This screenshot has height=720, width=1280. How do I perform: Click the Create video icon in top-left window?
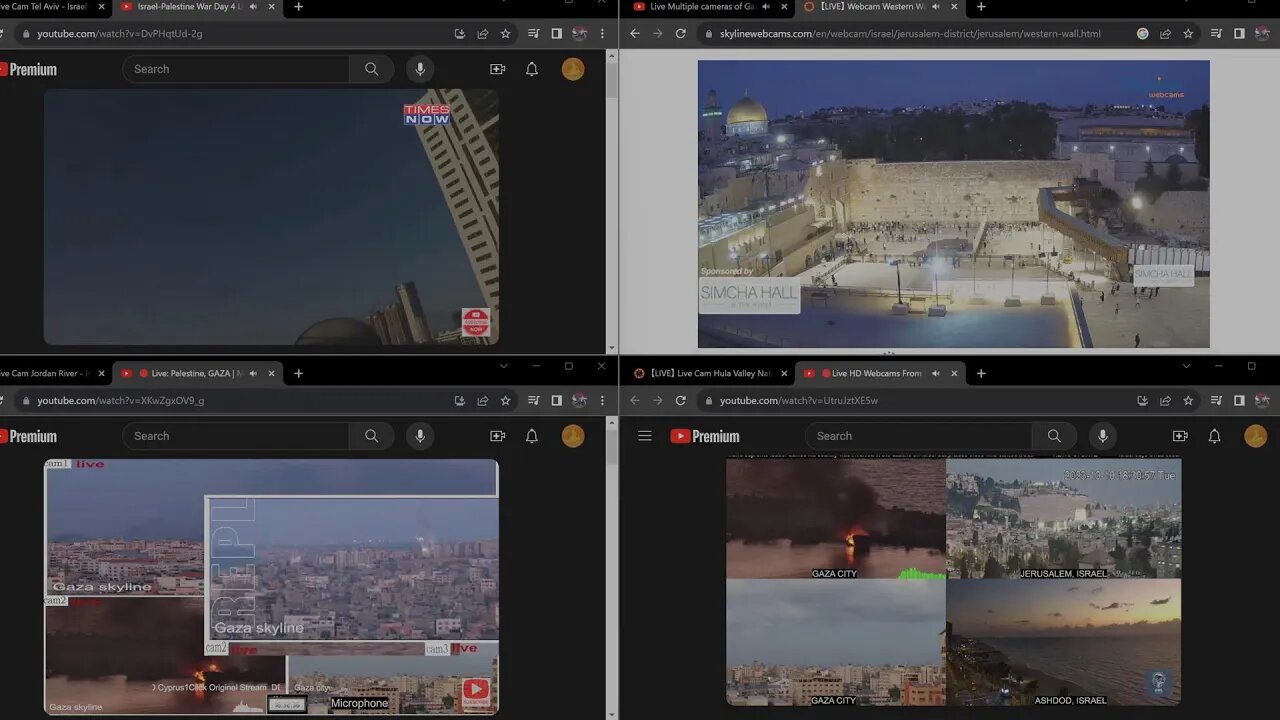click(x=497, y=69)
